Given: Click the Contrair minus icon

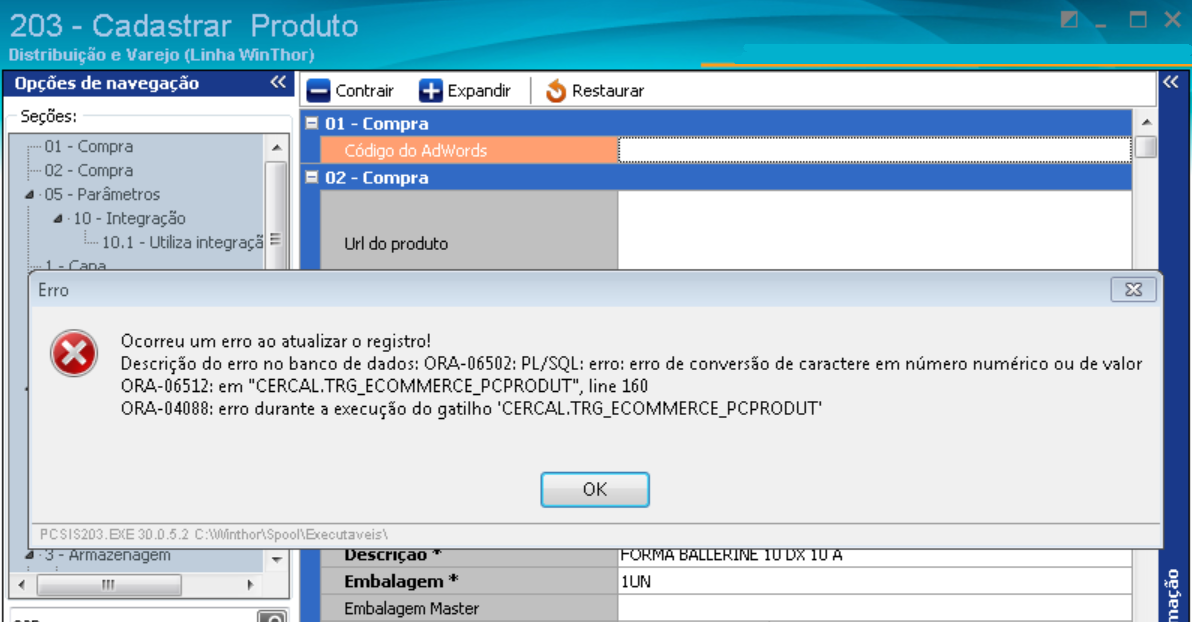Looking at the screenshot, I should (318, 91).
